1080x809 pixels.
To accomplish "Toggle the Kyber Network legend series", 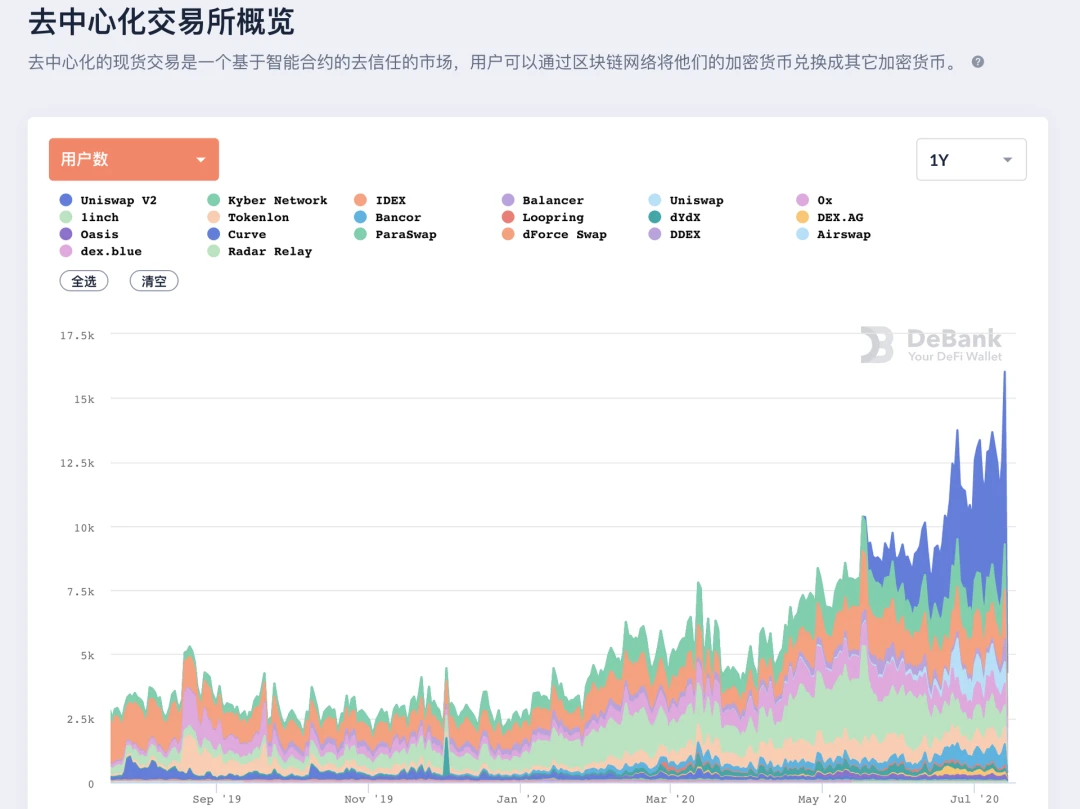I will pos(267,200).
